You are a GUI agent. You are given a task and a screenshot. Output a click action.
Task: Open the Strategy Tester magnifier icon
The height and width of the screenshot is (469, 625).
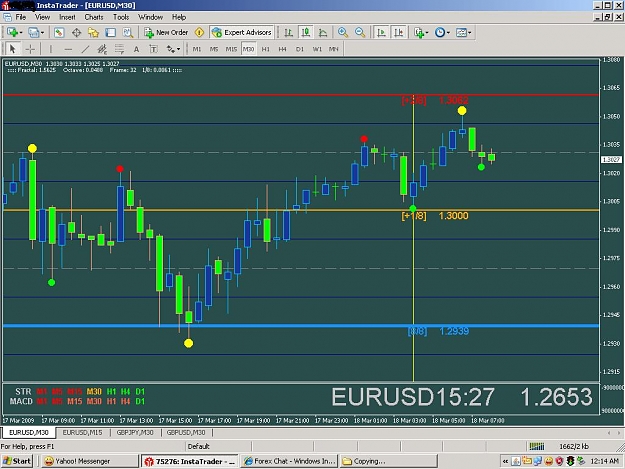tap(128, 32)
